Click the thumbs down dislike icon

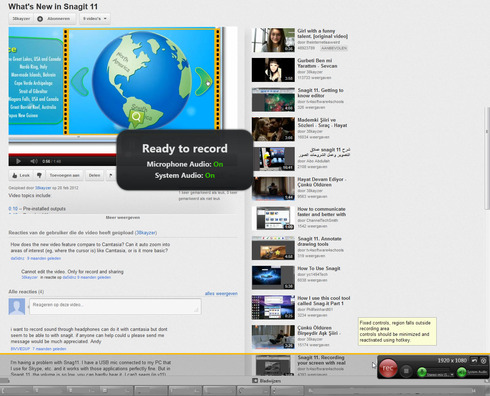point(39,175)
